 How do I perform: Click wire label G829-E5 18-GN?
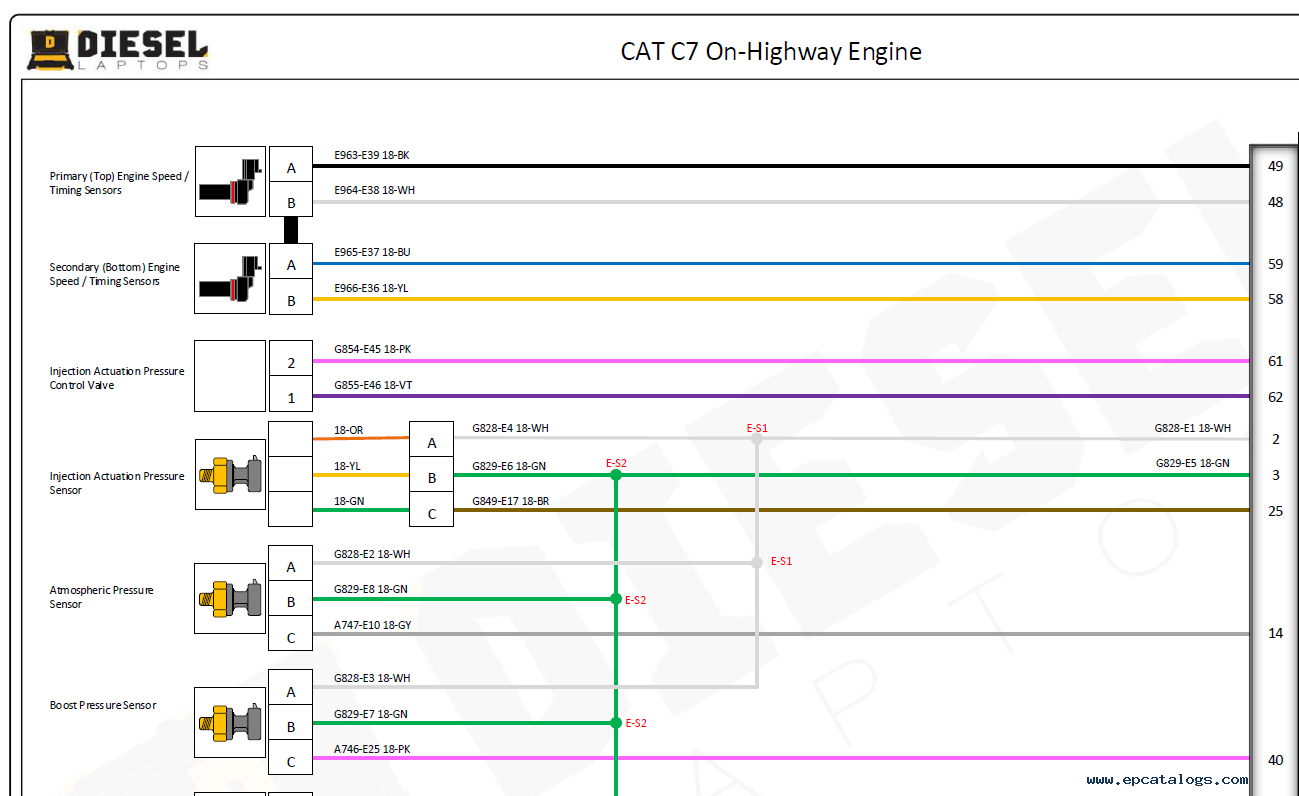click(x=1193, y=463)
